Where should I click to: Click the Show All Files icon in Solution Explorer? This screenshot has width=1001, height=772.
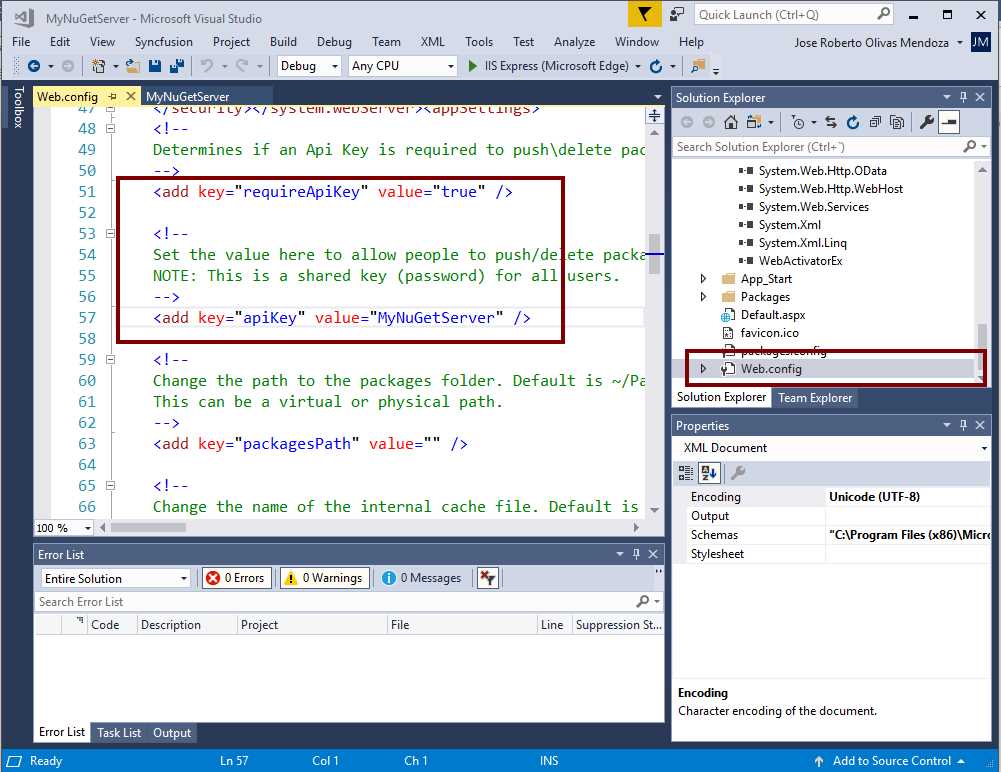[x=897, y=122]
